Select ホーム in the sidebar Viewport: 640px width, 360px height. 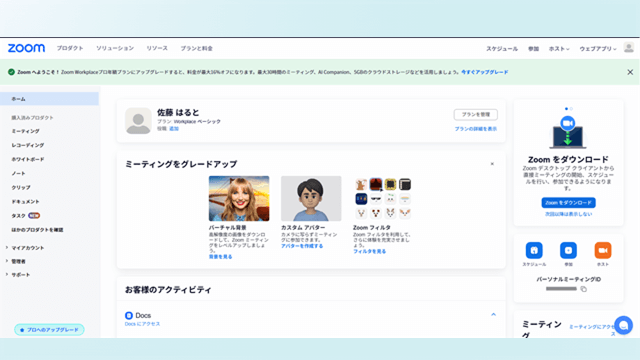[49, 99]
